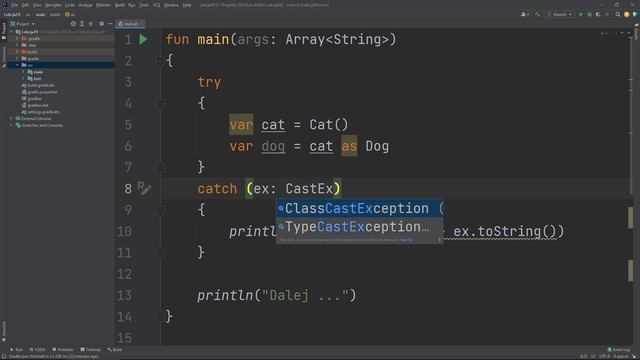Open the Refactor menu
Screen dimensions: 640x360
pyautogui.click(x=103, y=5)
